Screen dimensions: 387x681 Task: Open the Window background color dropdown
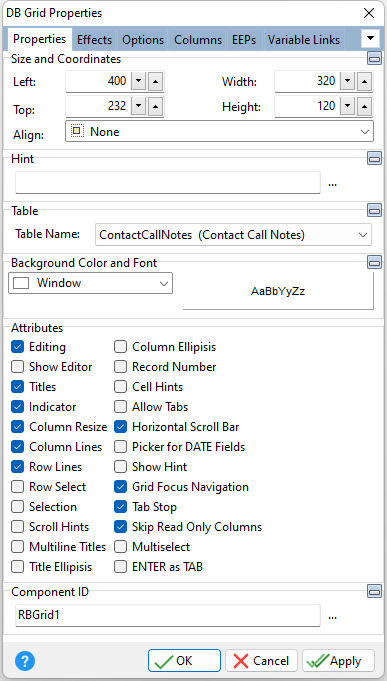click(x=90, y=283)
